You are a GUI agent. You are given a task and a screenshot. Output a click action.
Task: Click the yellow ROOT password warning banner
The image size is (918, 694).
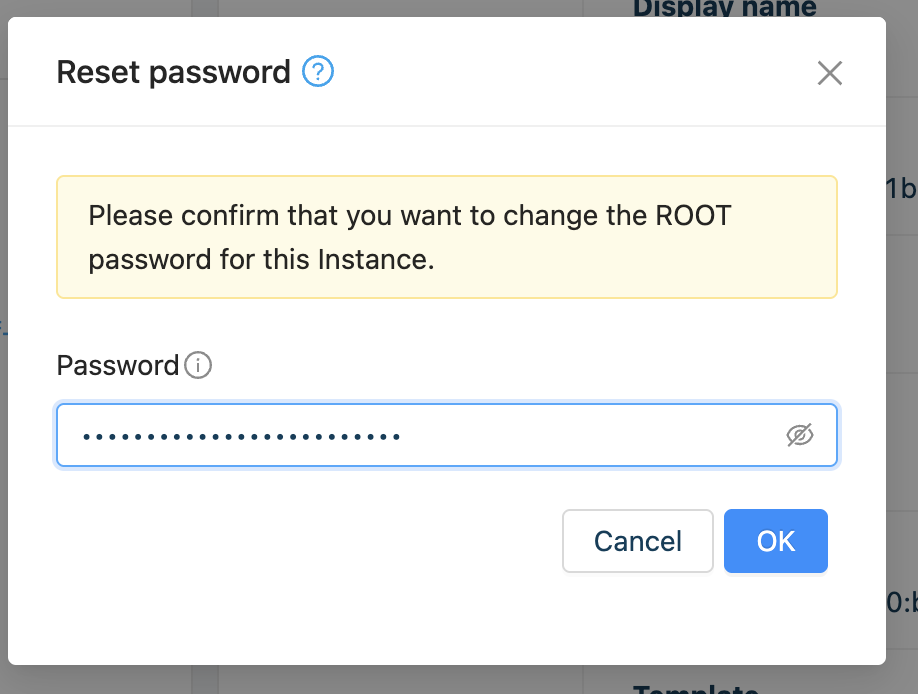(447, 237)
